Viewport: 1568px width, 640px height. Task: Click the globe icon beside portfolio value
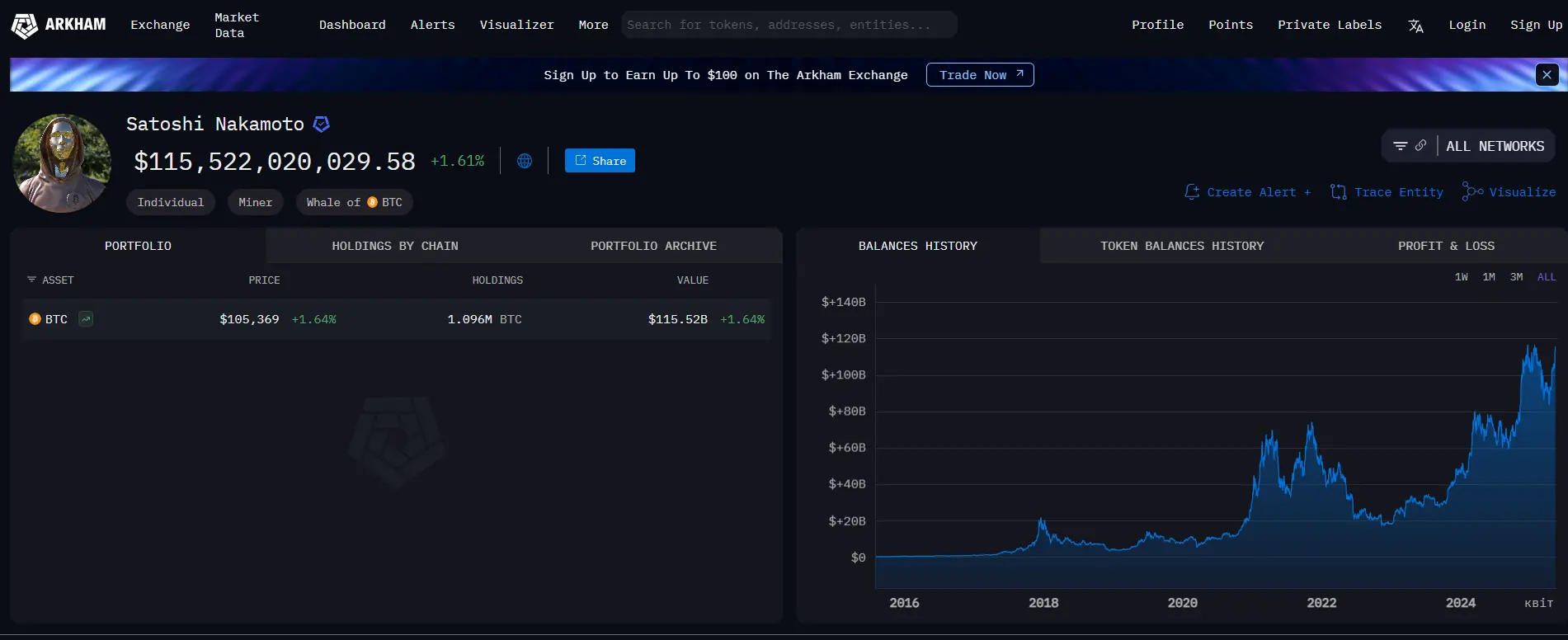525,161
